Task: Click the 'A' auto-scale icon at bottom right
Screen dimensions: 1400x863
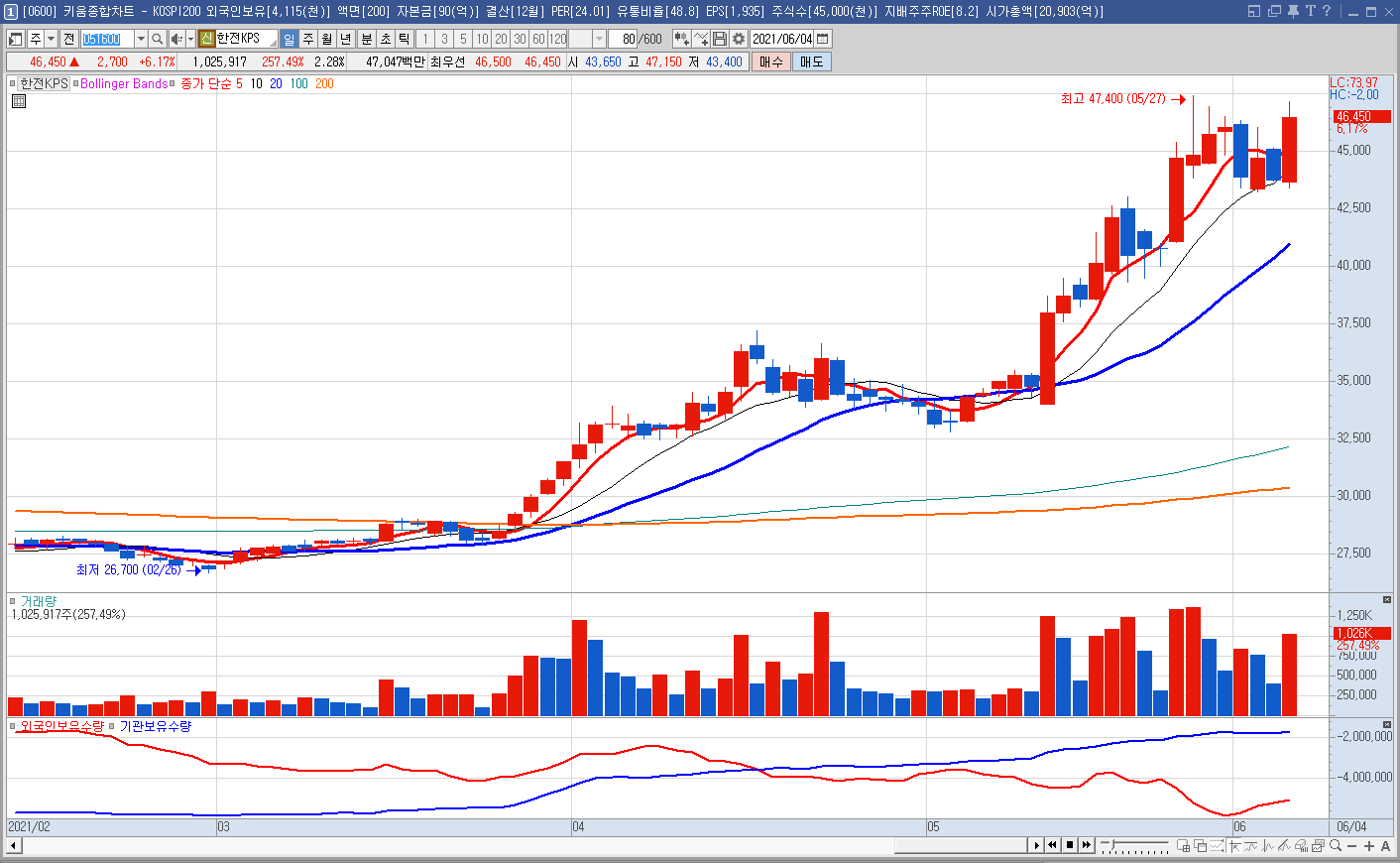Action: tap(1385, 846)
